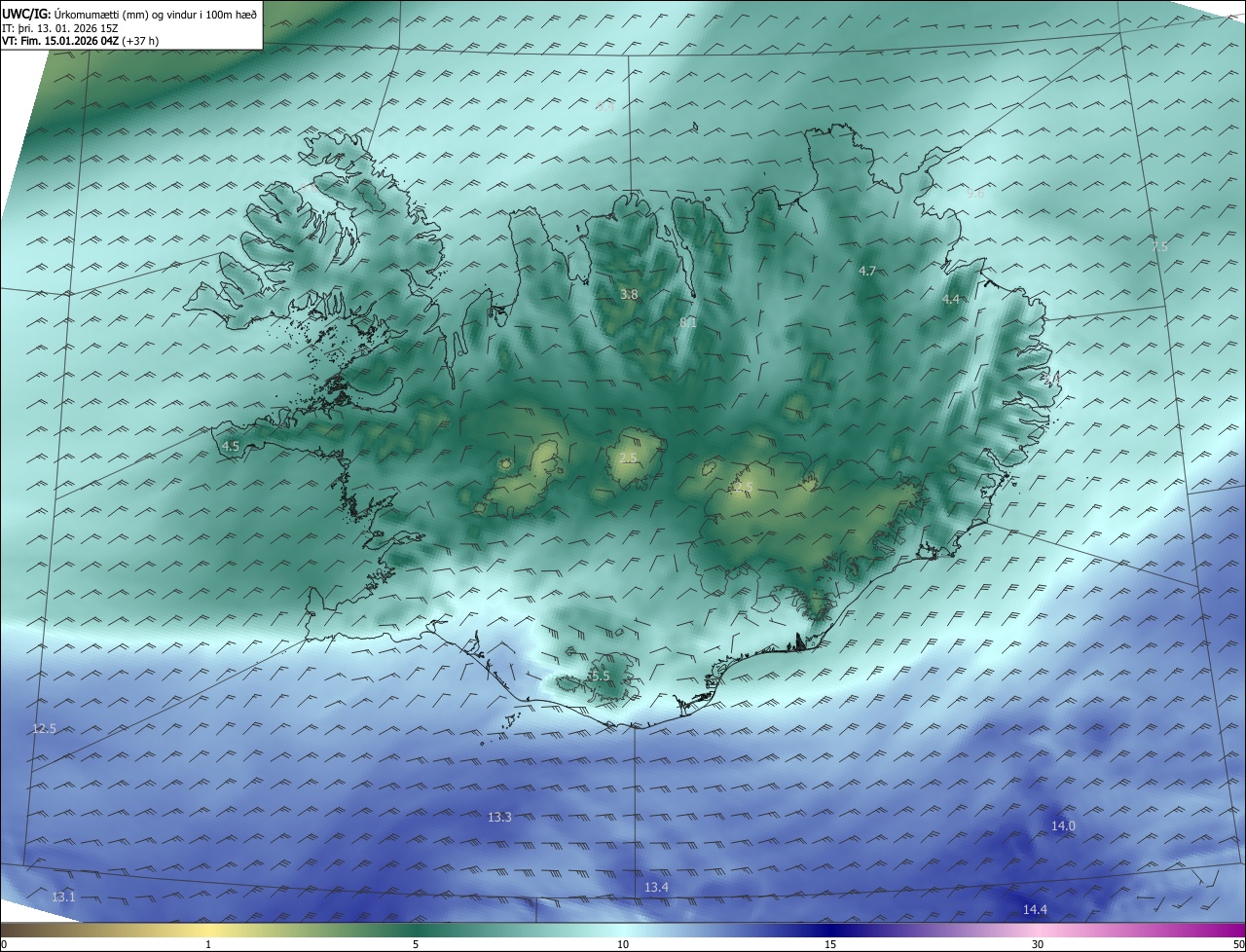Image resolution: width=1246 pixels, height=952 pixels.
Task: Click the color scale tick label 30
Action: click(1038, 944)
